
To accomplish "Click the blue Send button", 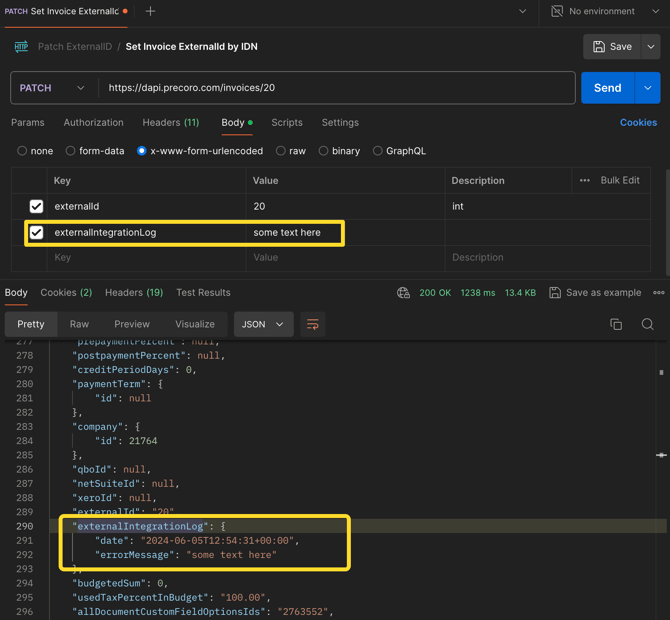I will (x=607, y=88).
